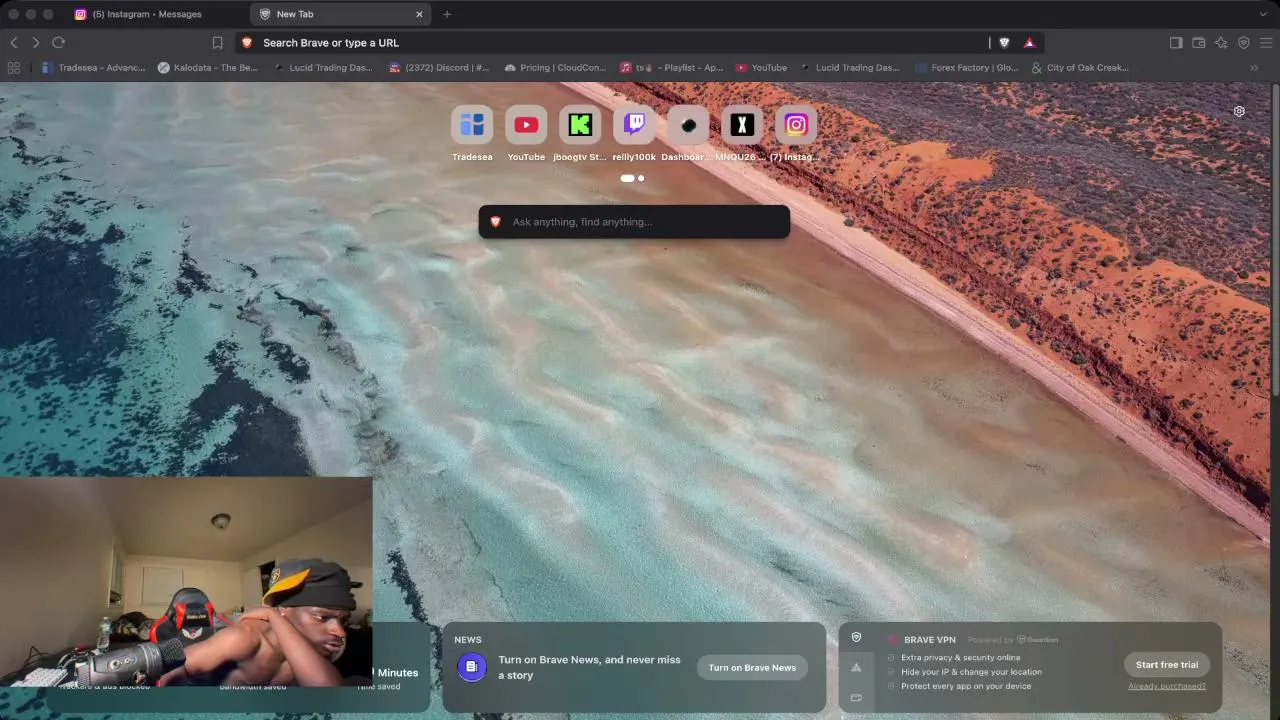Select the Rewards triangle in widget sidebar
1280x720 pixels.
[856, 667]
